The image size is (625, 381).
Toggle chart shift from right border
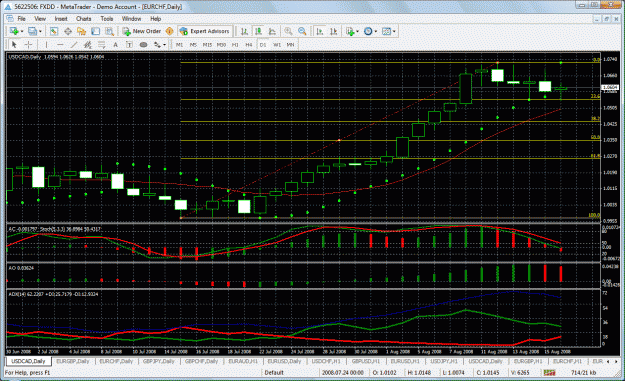click(334, 31)
